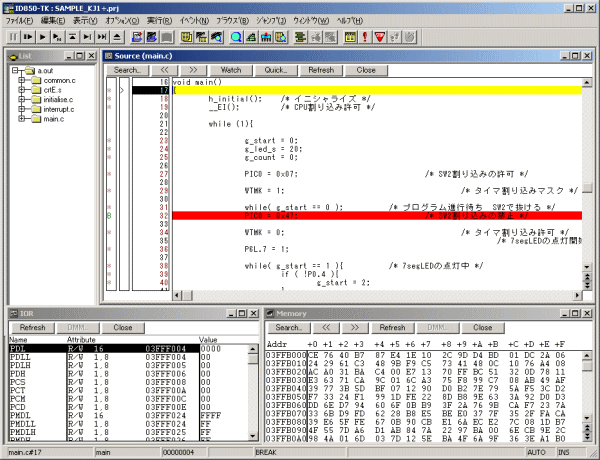Image resolution: width=600 pixels, height=460 pixels.
Task: Click the Step In toolbar icon
Action: pyautogui.click(x=87, y=37)
